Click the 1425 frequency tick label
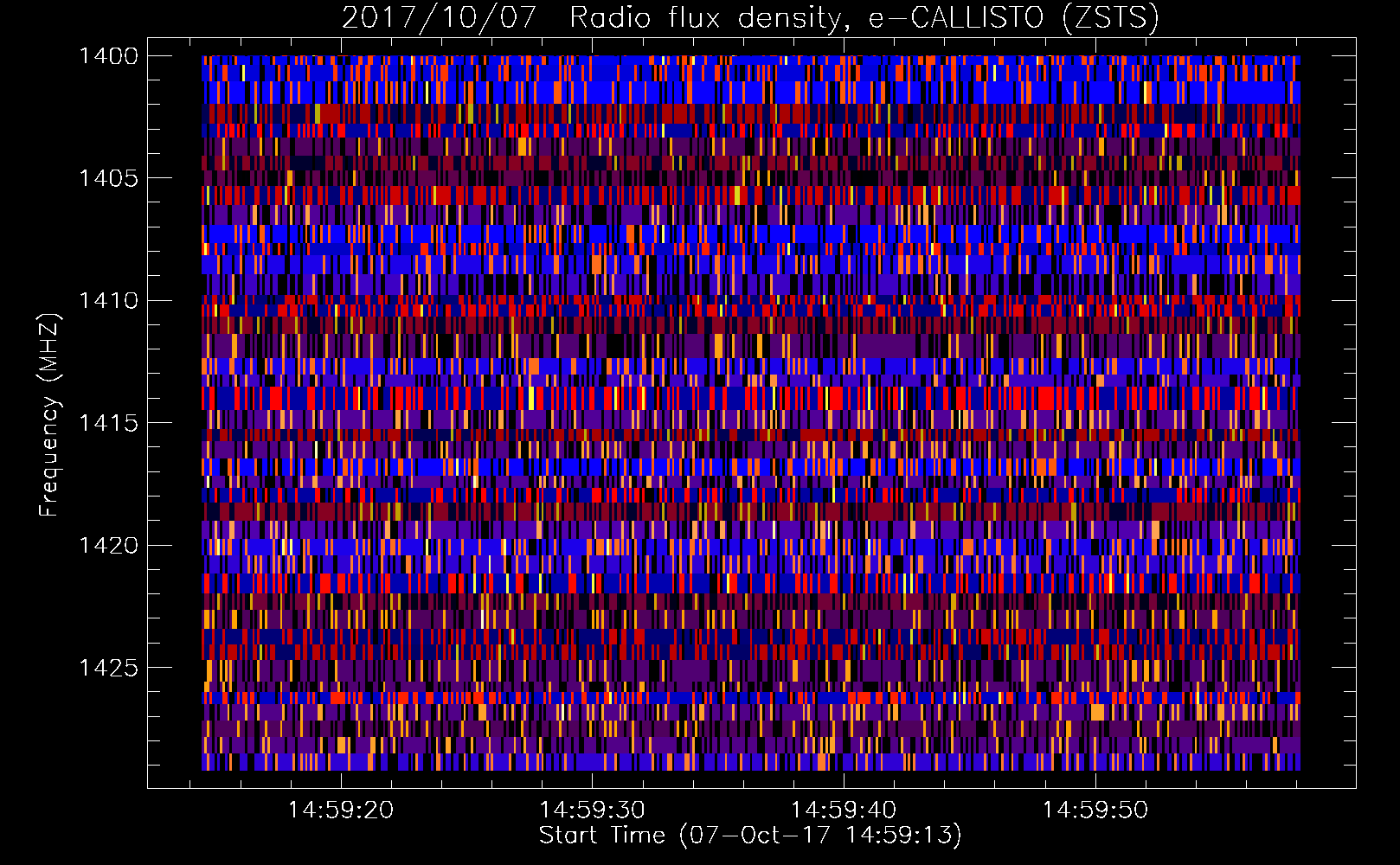The height and width of the screenshot is (865, 1400). pyautogui.click(x=108, y=668)
